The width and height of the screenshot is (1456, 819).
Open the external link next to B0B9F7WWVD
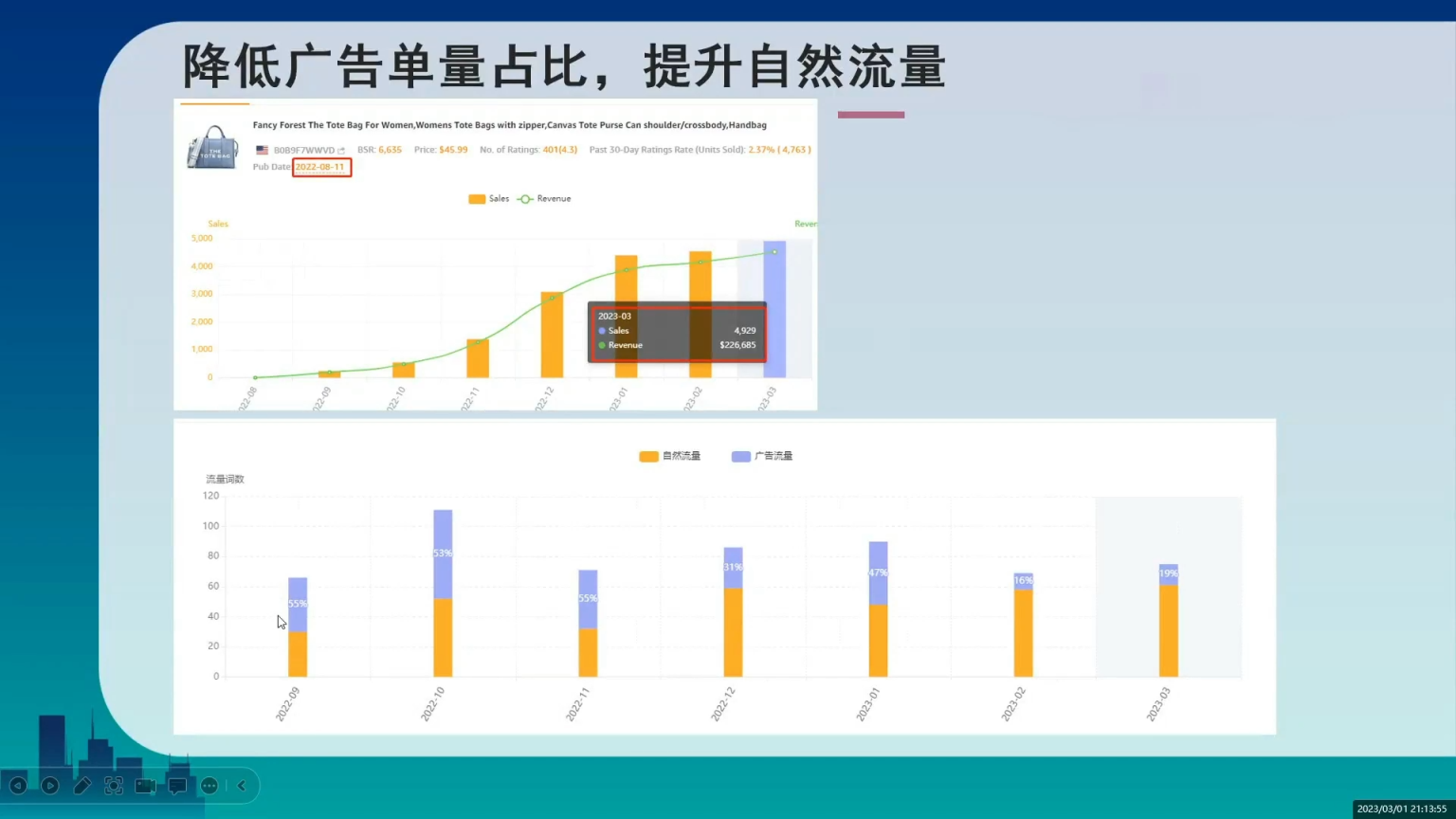[343, 150]
